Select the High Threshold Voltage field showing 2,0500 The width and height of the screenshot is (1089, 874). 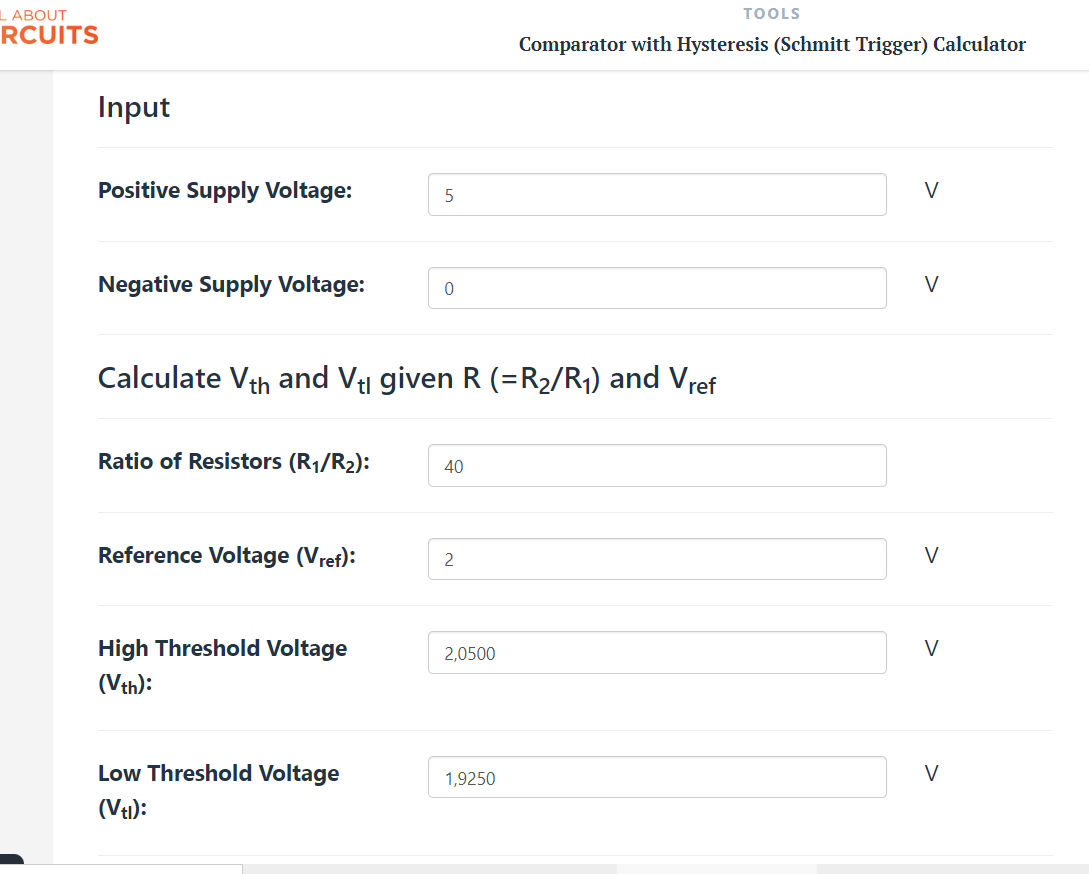pyautogui.click(x=657, y=652)
